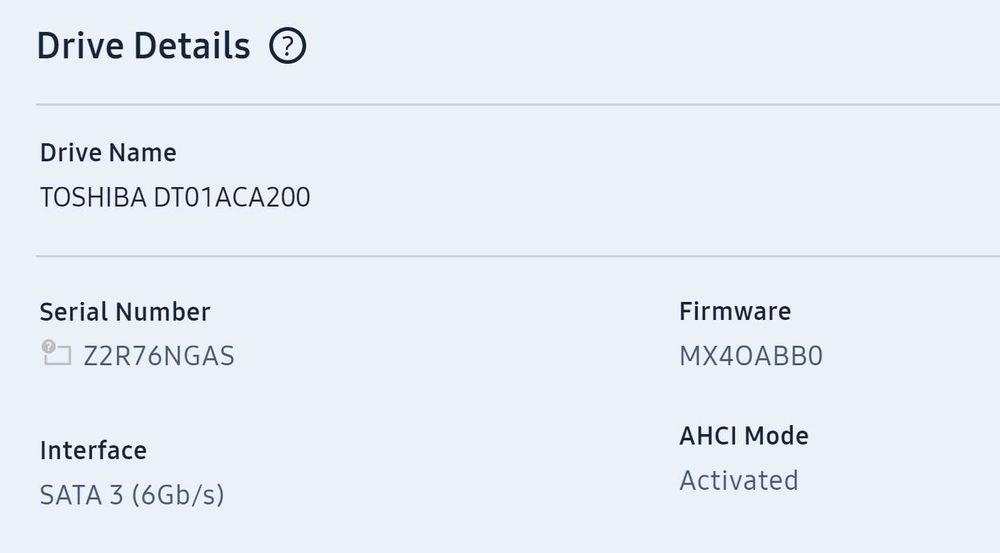Click the AHCI Mode label

744,436
